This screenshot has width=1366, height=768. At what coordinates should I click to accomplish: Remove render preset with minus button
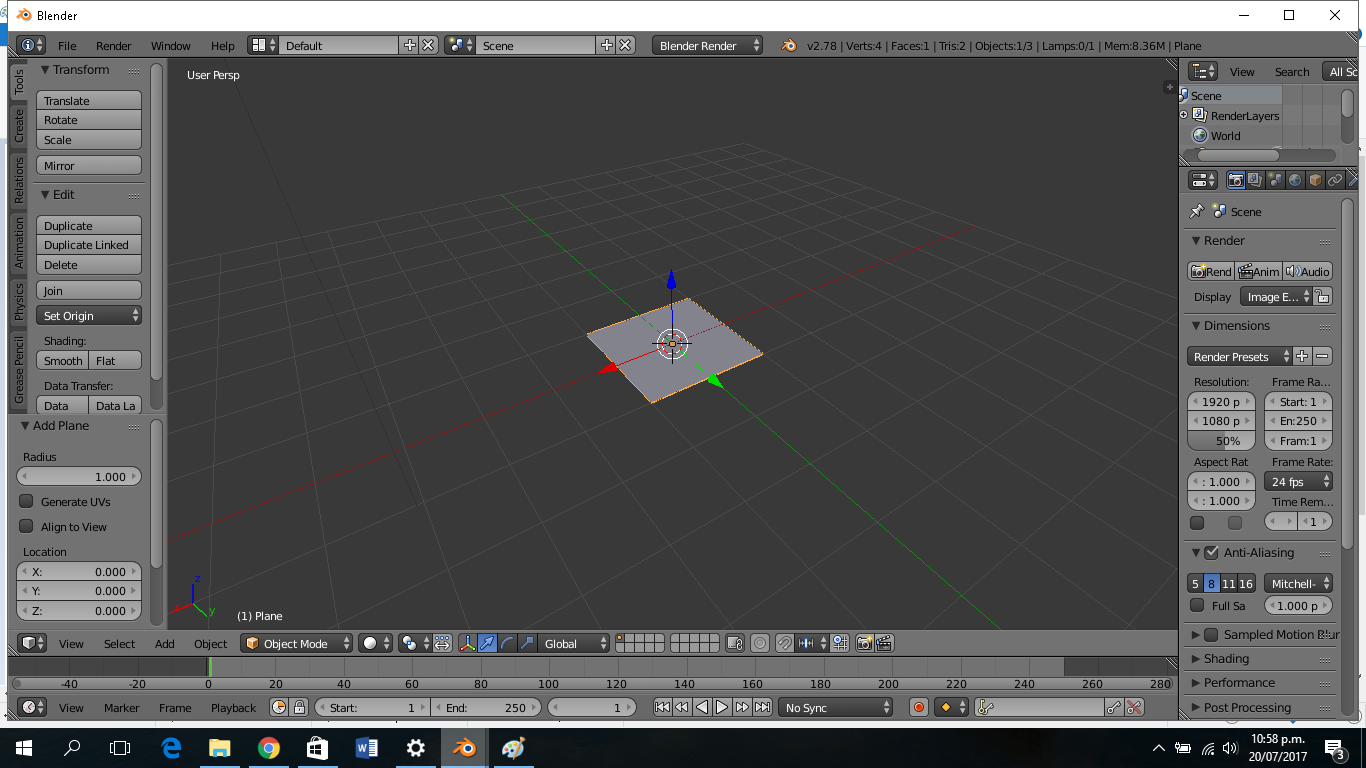click(x=1322, y=357)
